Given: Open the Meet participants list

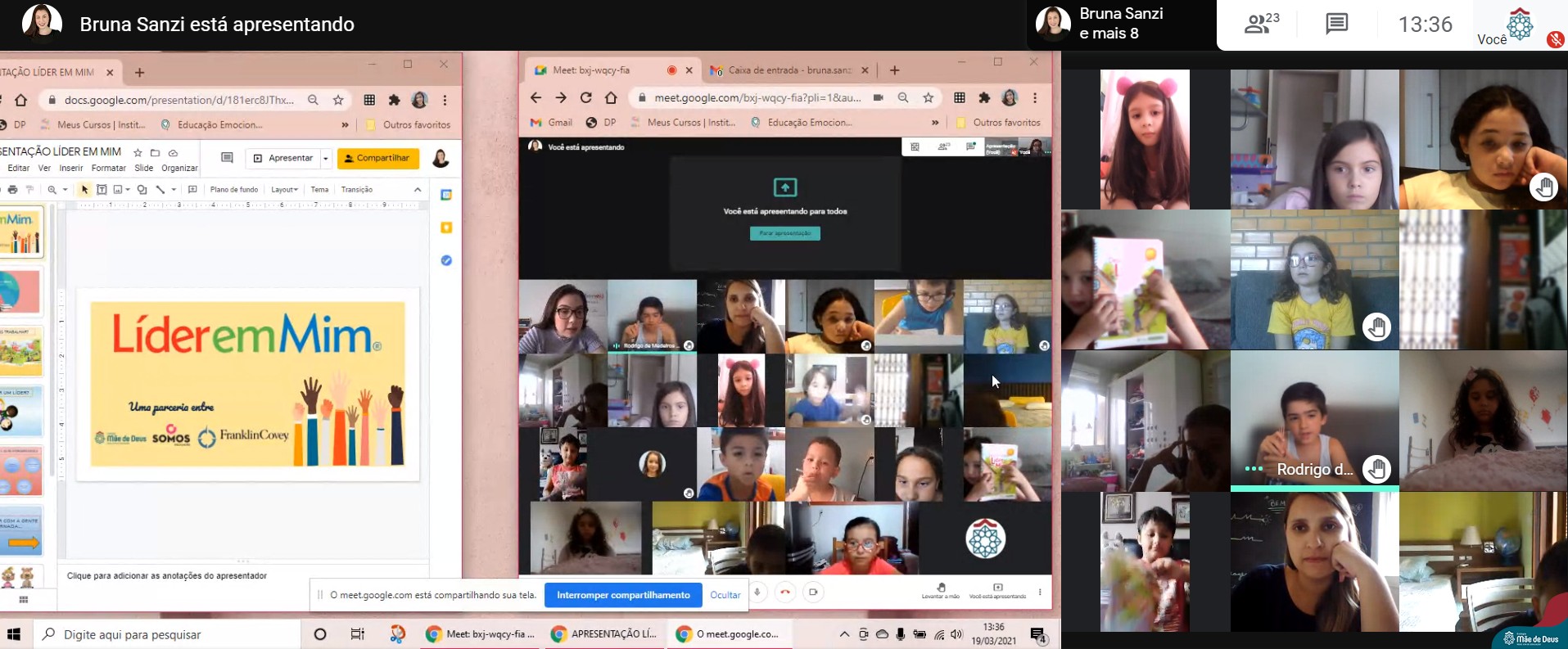Looking at the screenshot, I should click(1261, 24).
